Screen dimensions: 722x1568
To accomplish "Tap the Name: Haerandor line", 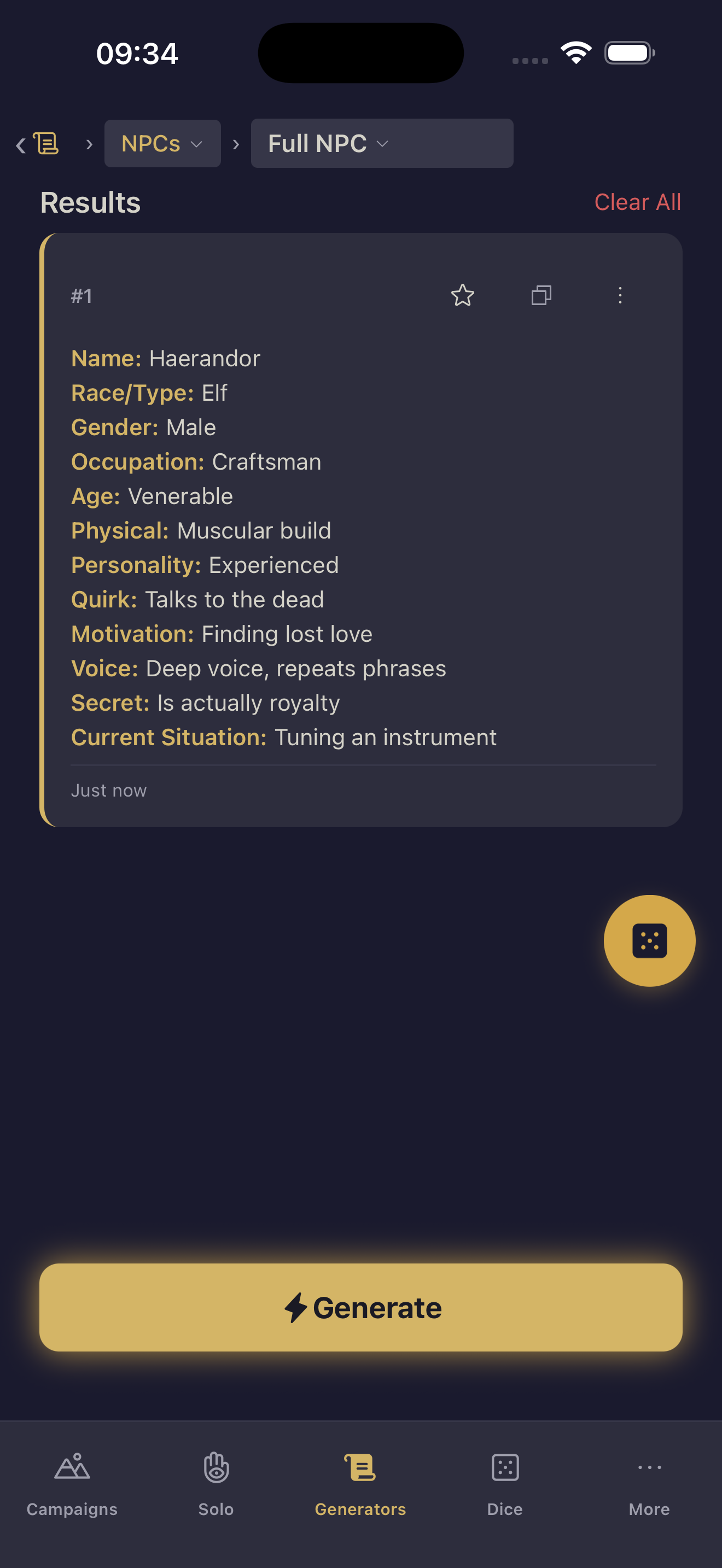I will 166,359.
